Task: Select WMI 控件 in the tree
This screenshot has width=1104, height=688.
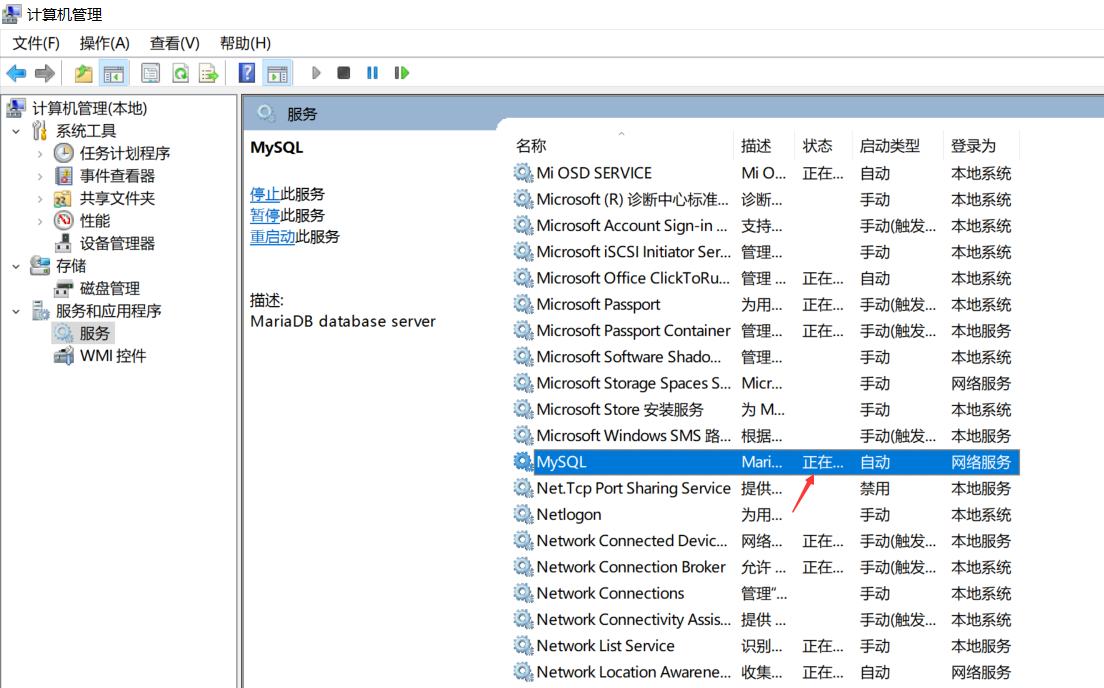Action: click(x=113, y=356)
